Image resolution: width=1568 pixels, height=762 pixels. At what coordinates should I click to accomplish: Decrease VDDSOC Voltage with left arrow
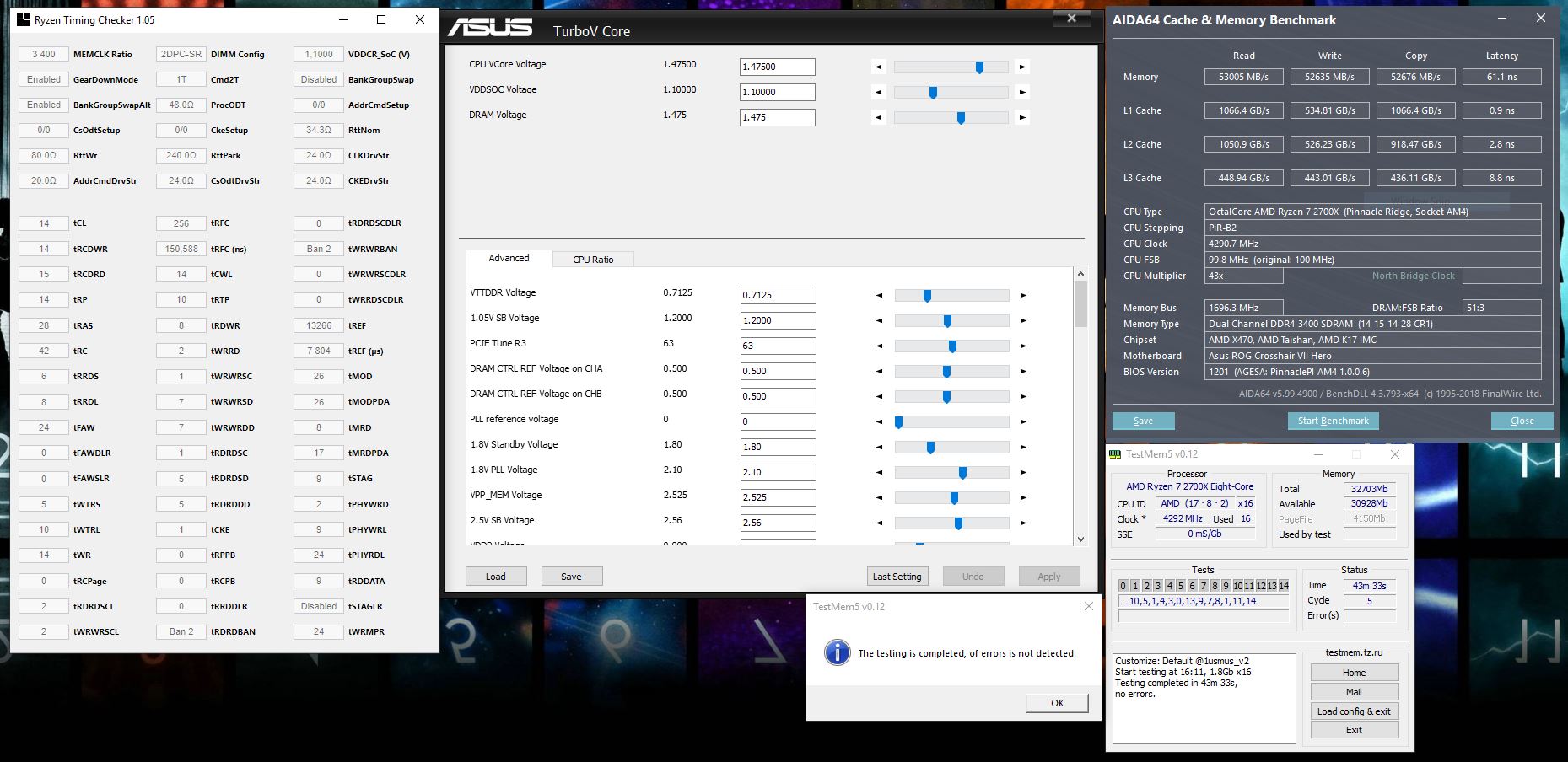coord(879,93)
